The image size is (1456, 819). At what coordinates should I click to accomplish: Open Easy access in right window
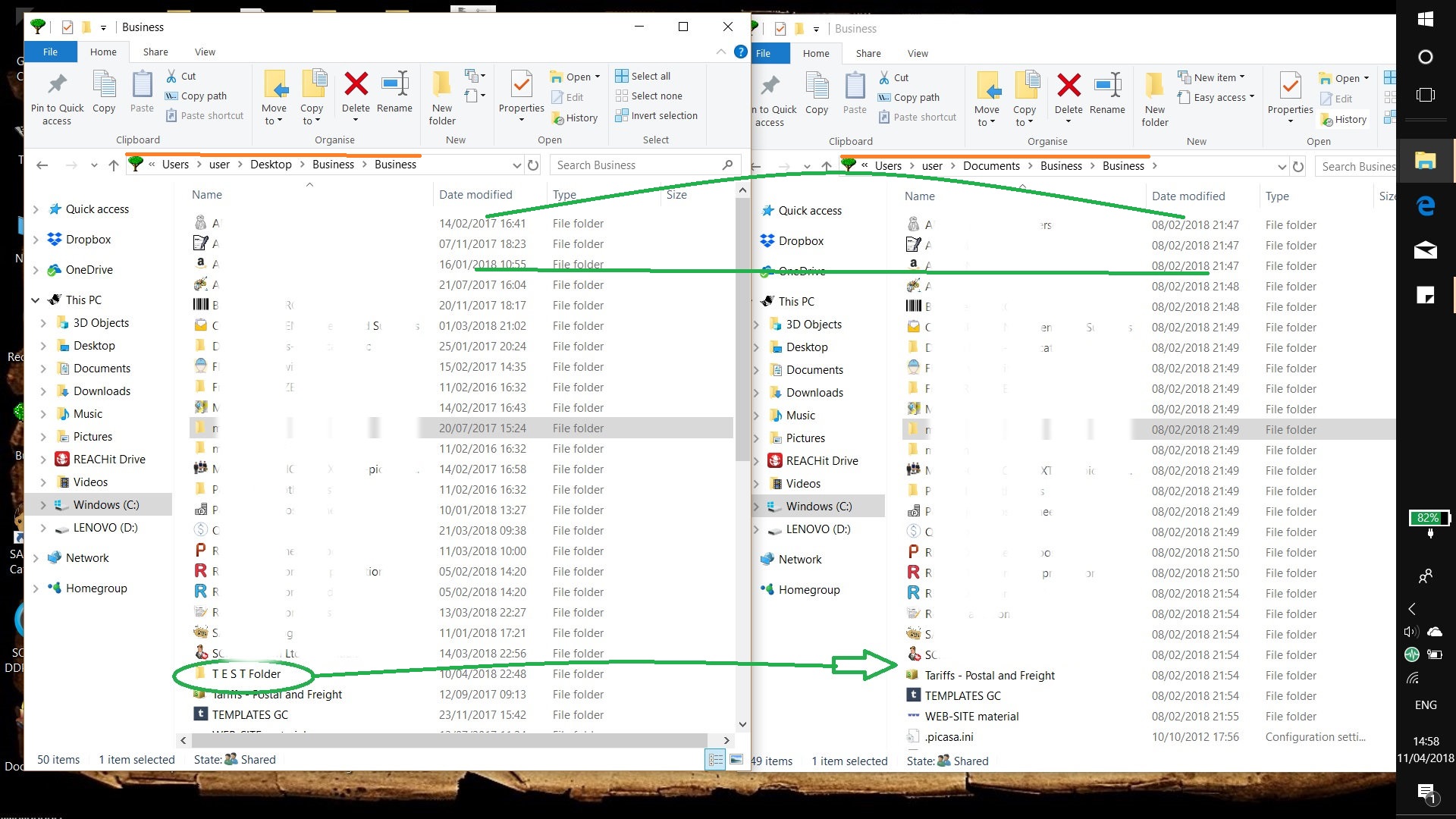(x=1216, y=97)
